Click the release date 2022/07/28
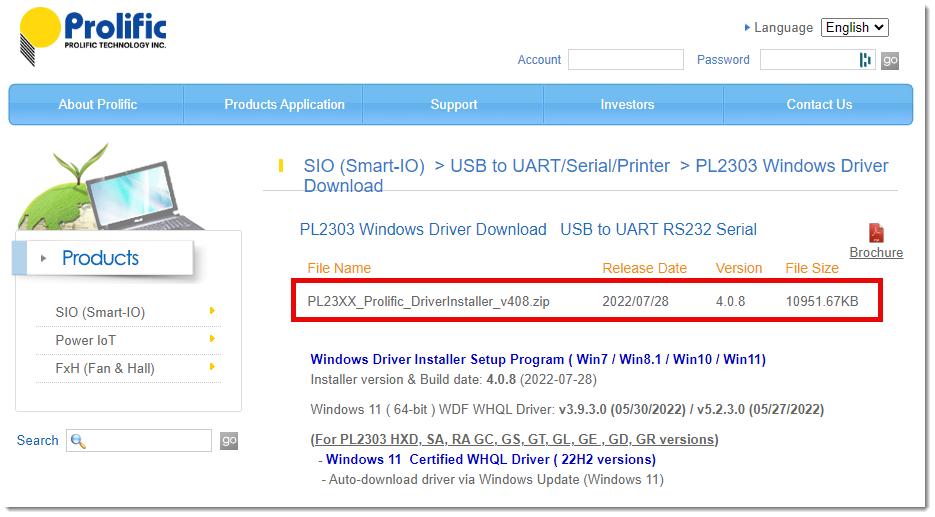The image size is (935, 517). [x=635, y=301]
